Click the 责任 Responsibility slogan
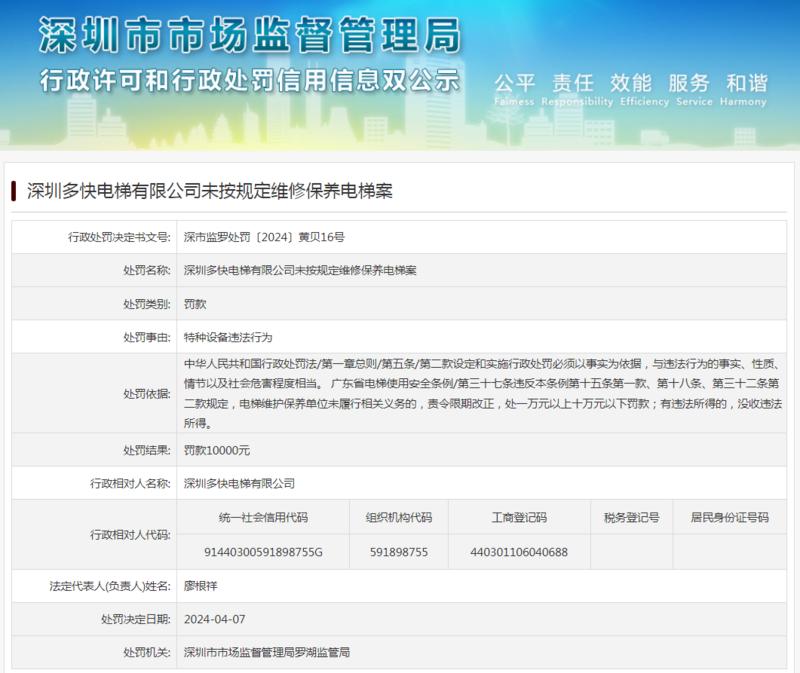Screen dimensions: 800x673 [x=577, y=90]
